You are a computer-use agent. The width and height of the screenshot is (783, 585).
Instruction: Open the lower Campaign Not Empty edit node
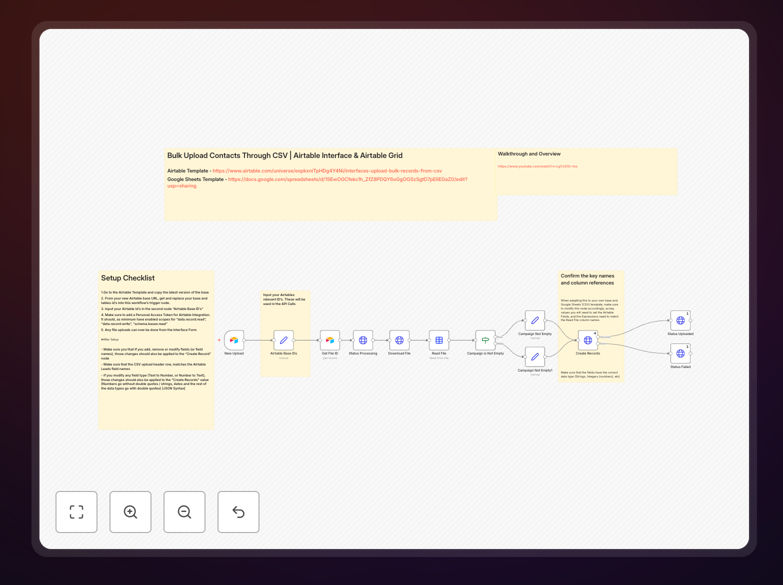click(535, 357)
